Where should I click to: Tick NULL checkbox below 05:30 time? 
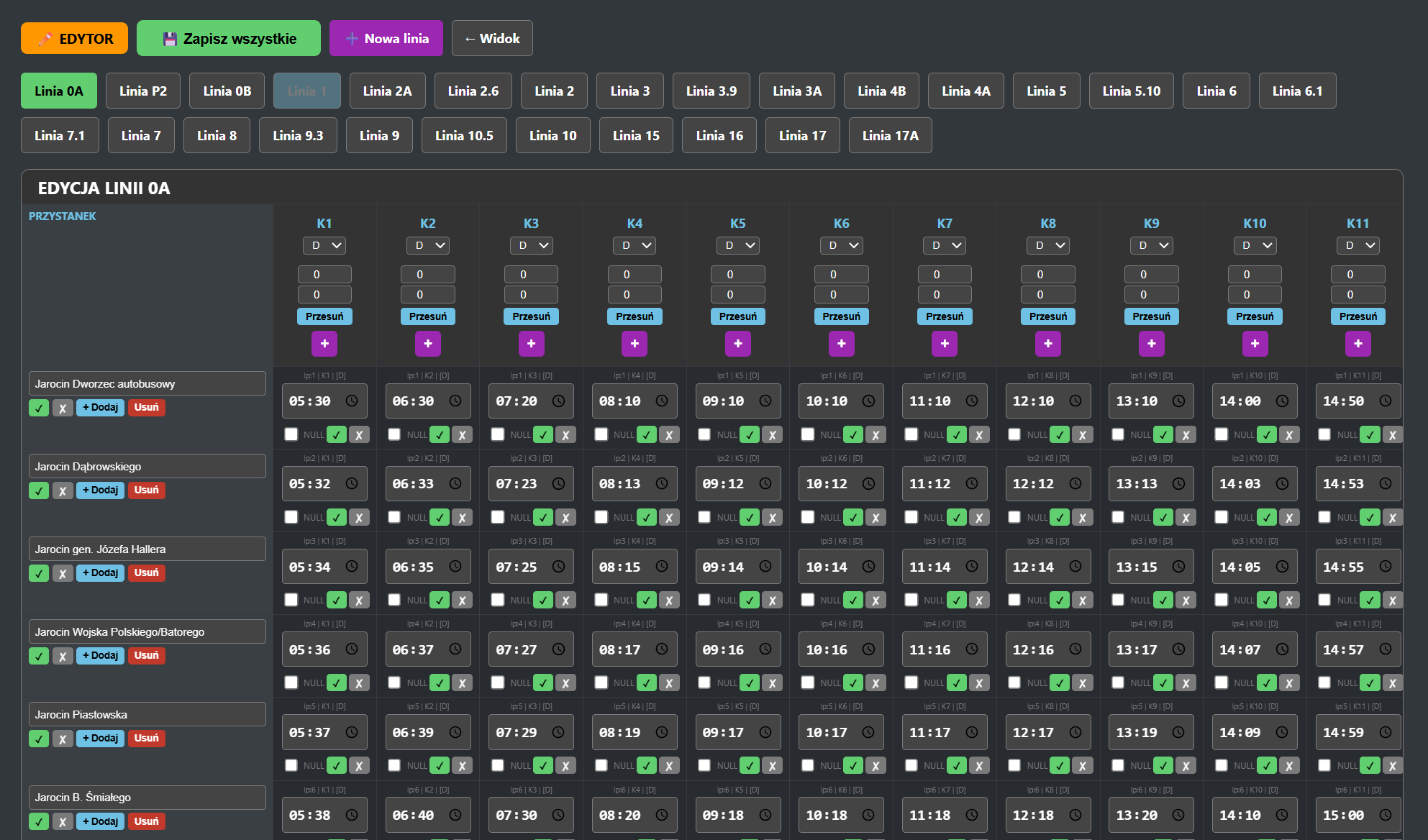[291, 434]
